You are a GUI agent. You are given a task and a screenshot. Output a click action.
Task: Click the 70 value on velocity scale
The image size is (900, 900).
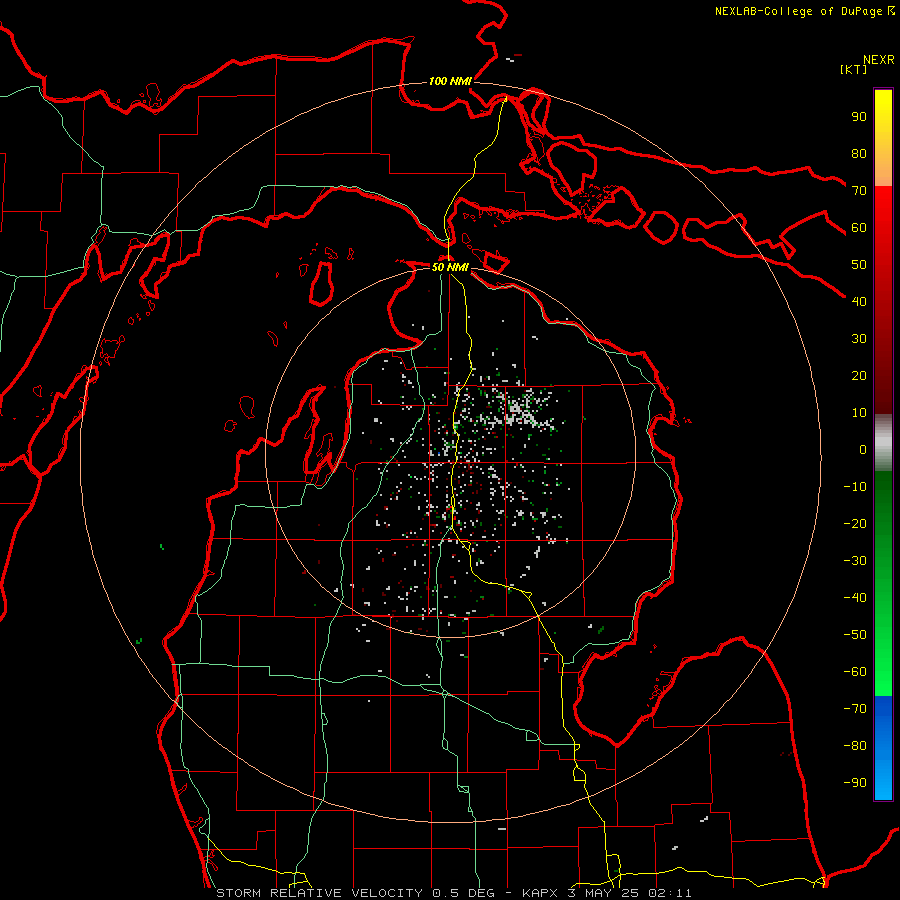[x=859, y=191]
